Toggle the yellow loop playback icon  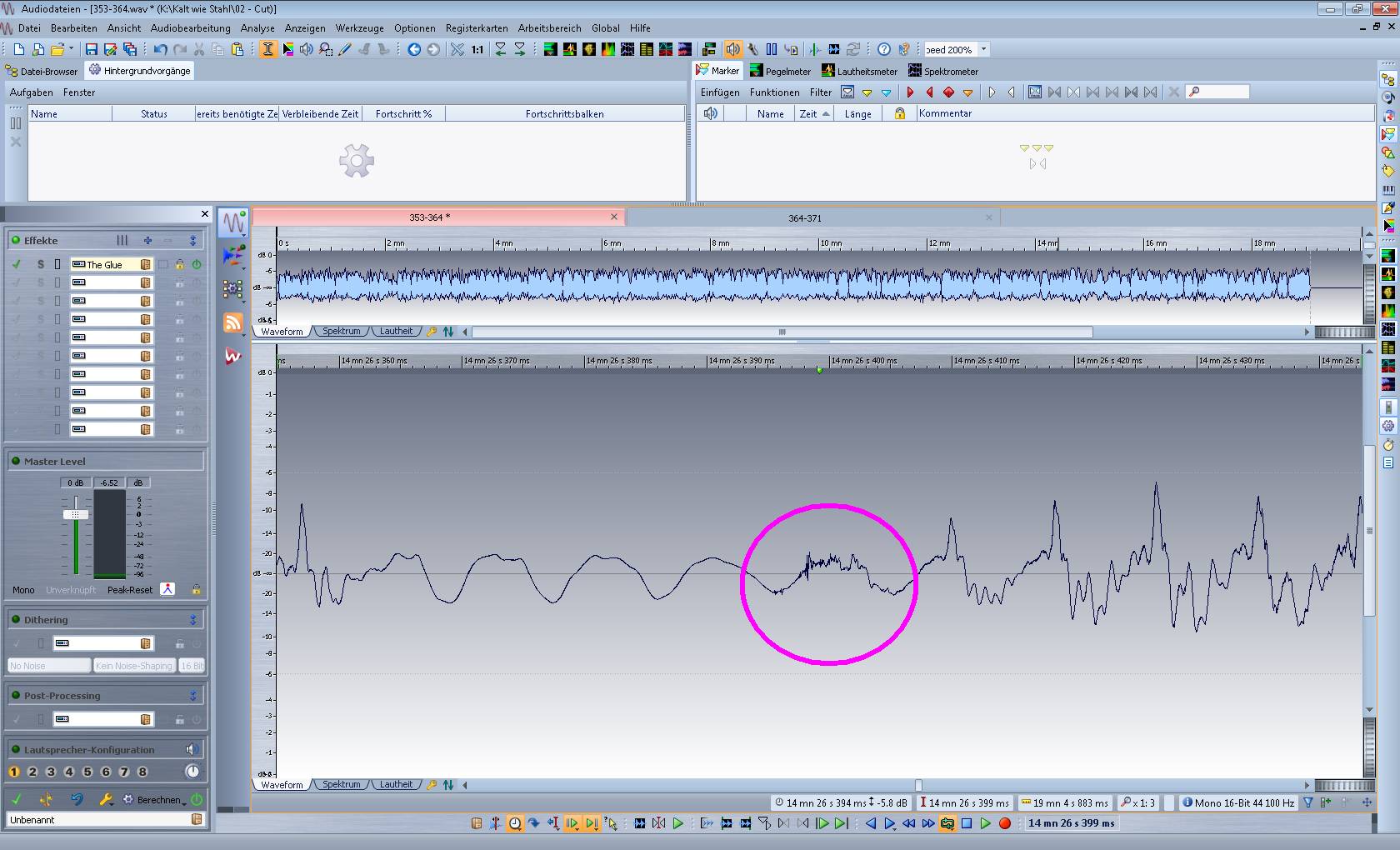pos(947,823)
